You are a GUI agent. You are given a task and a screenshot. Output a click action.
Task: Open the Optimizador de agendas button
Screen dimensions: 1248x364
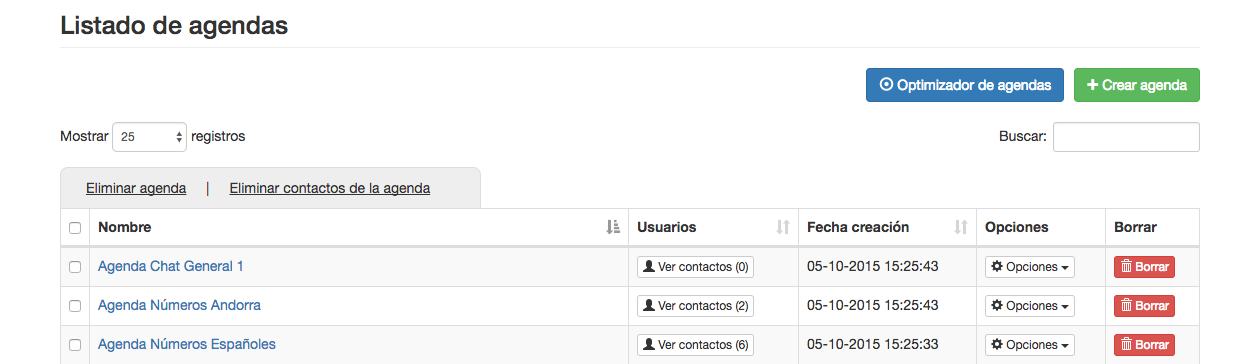click(964, 85)
